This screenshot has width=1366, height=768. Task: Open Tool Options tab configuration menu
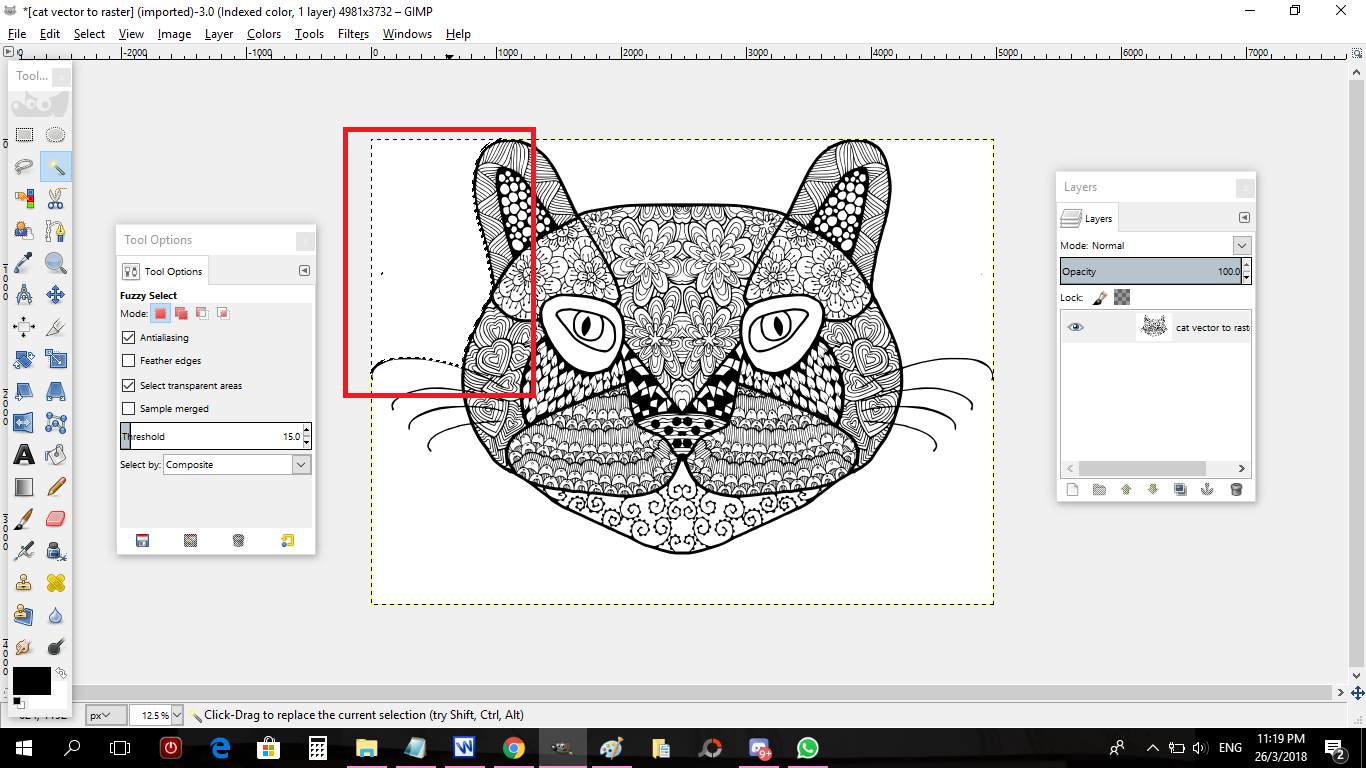[x=304, y=271]
